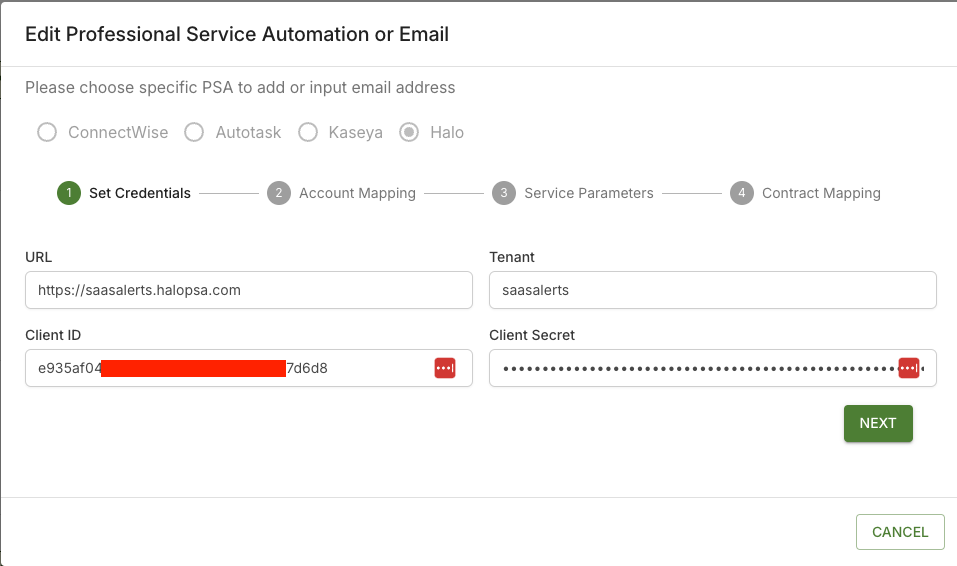Click the password manager icon in Client Secret field
The width and height of the screenshot is (957, 566).
(908, 368)
